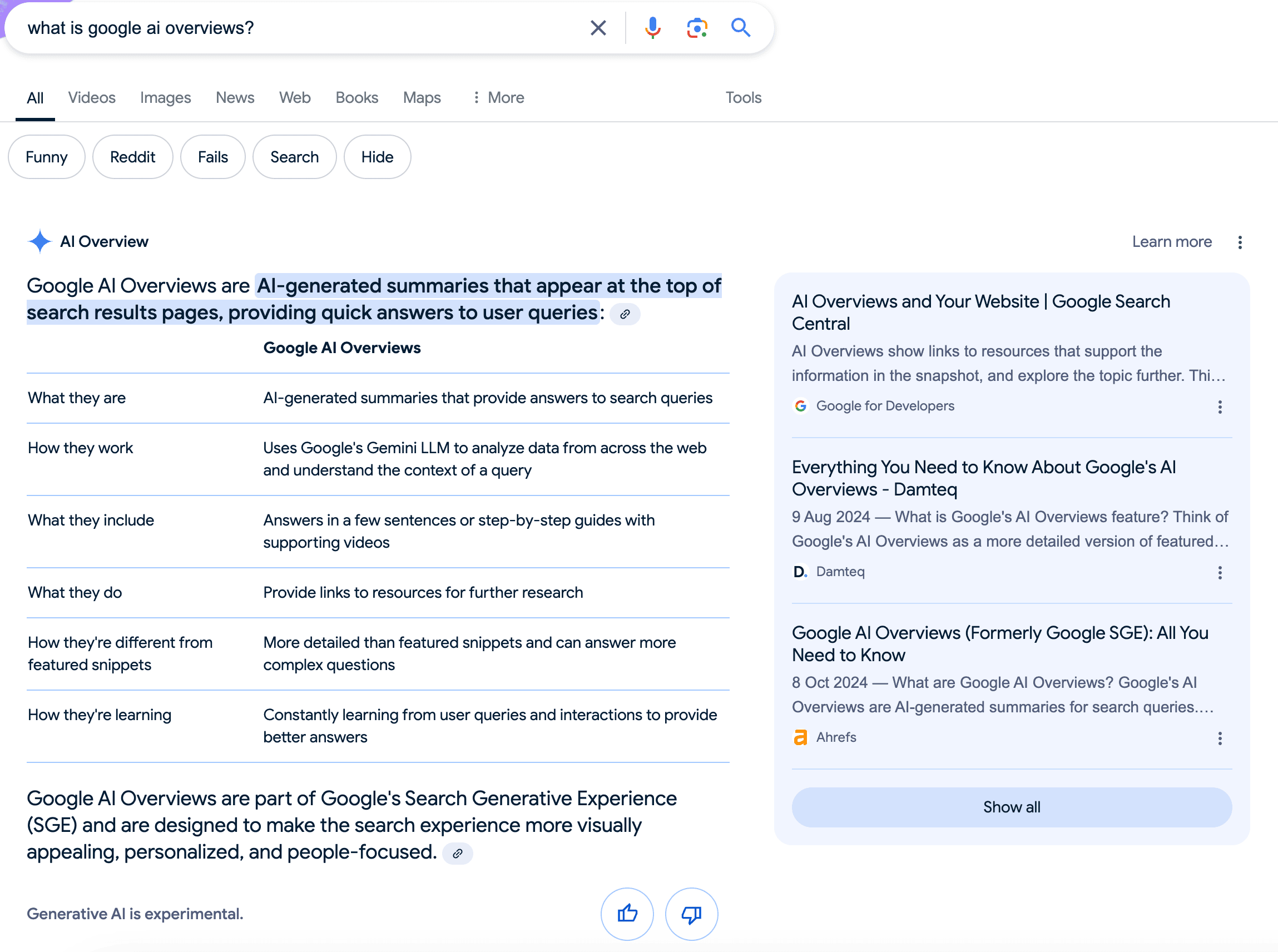Give thumbs down feedback on AI Overview

[691, 914]
